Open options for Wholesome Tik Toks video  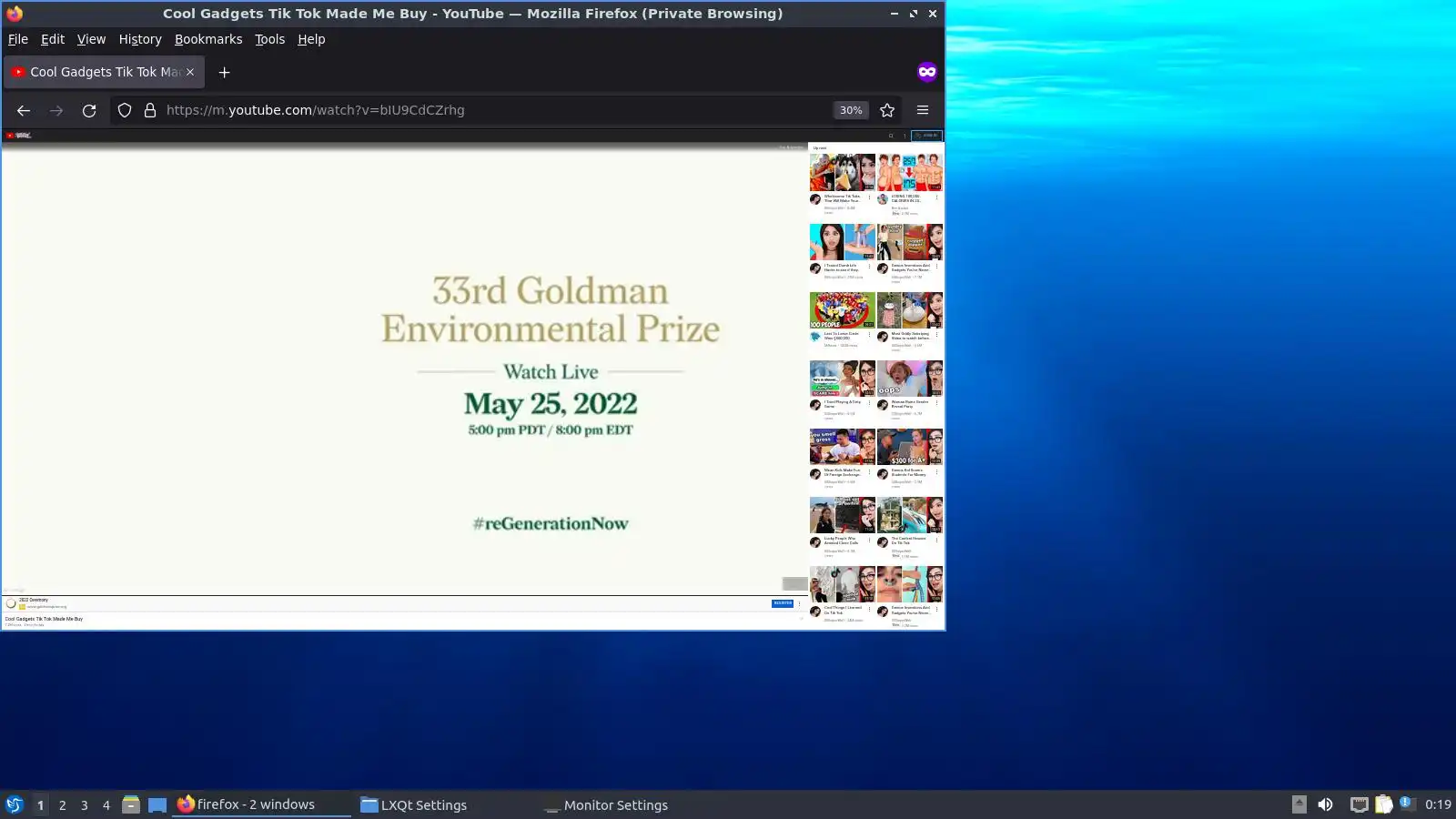coord(869,197)
